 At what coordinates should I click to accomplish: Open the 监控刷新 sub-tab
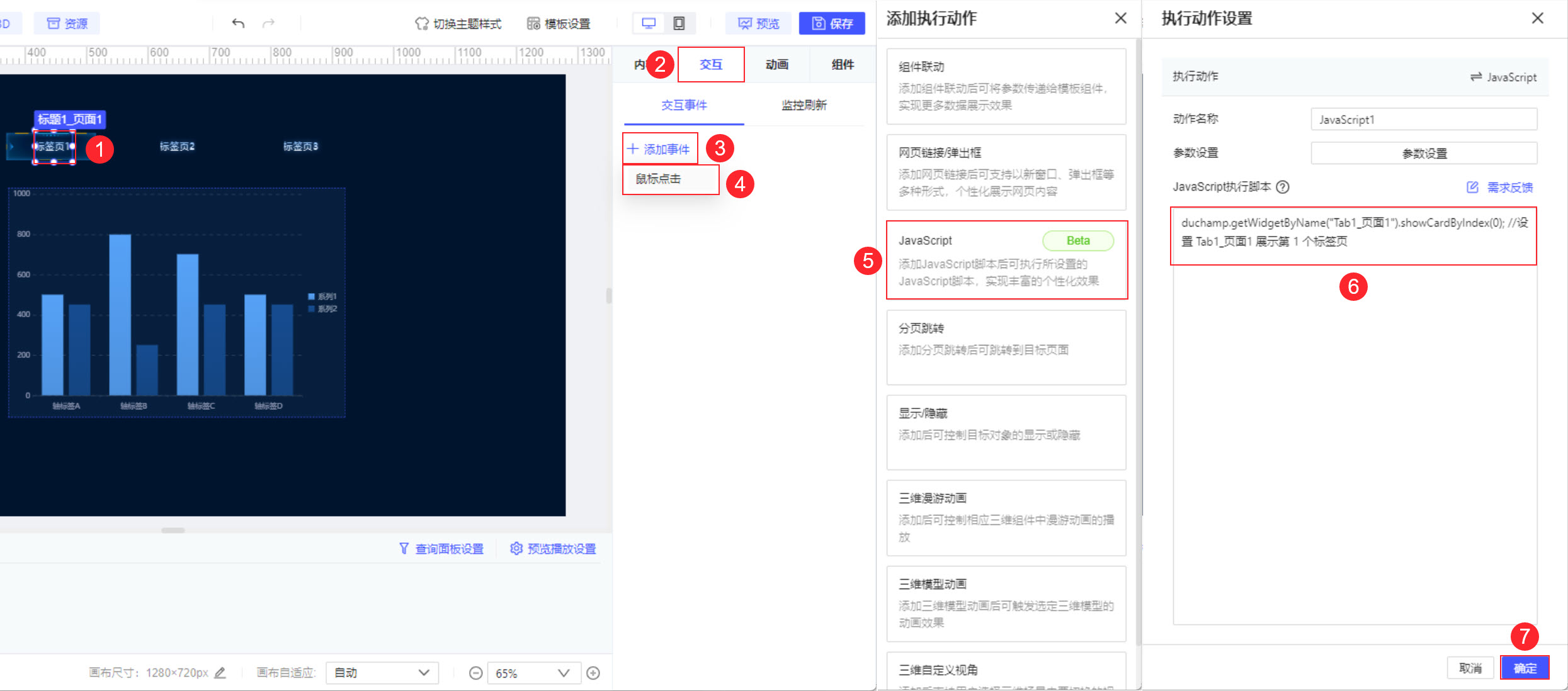804,105
